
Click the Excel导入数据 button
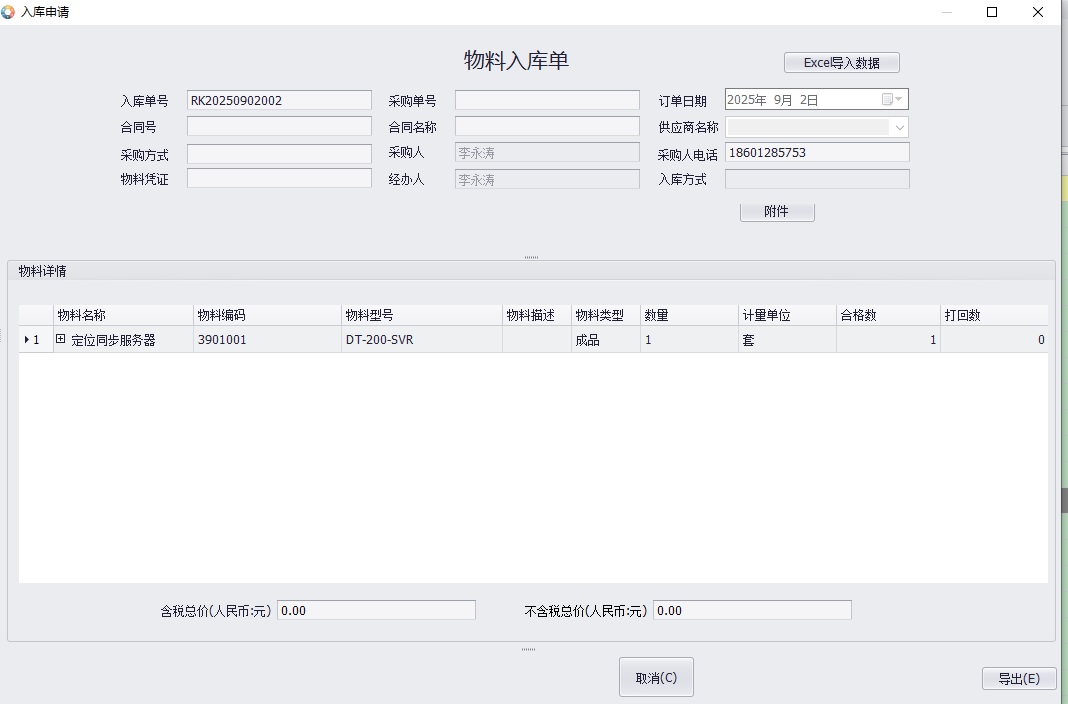pyautogui.click(x=841, y=63)
